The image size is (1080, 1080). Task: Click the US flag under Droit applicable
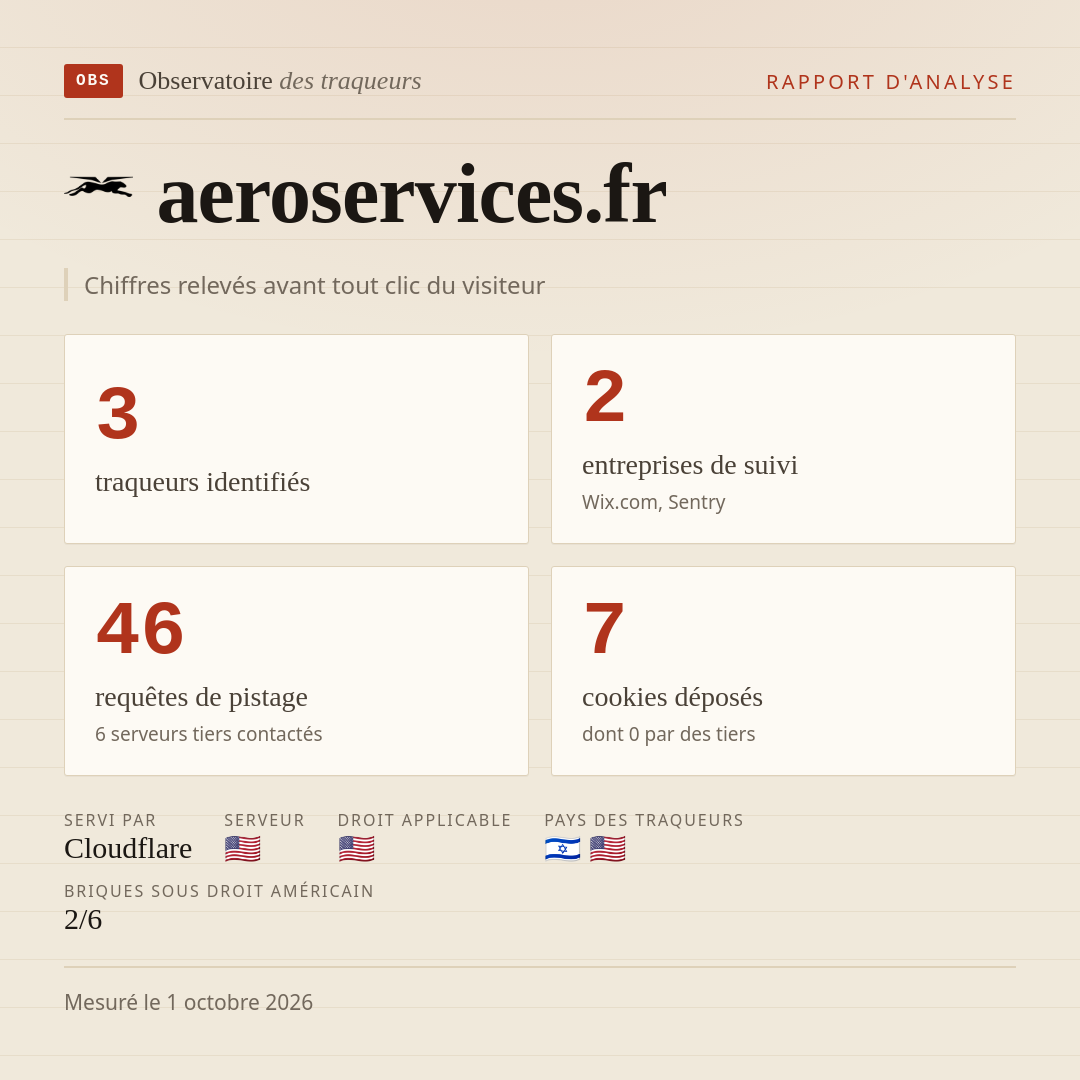click(356, 849)
